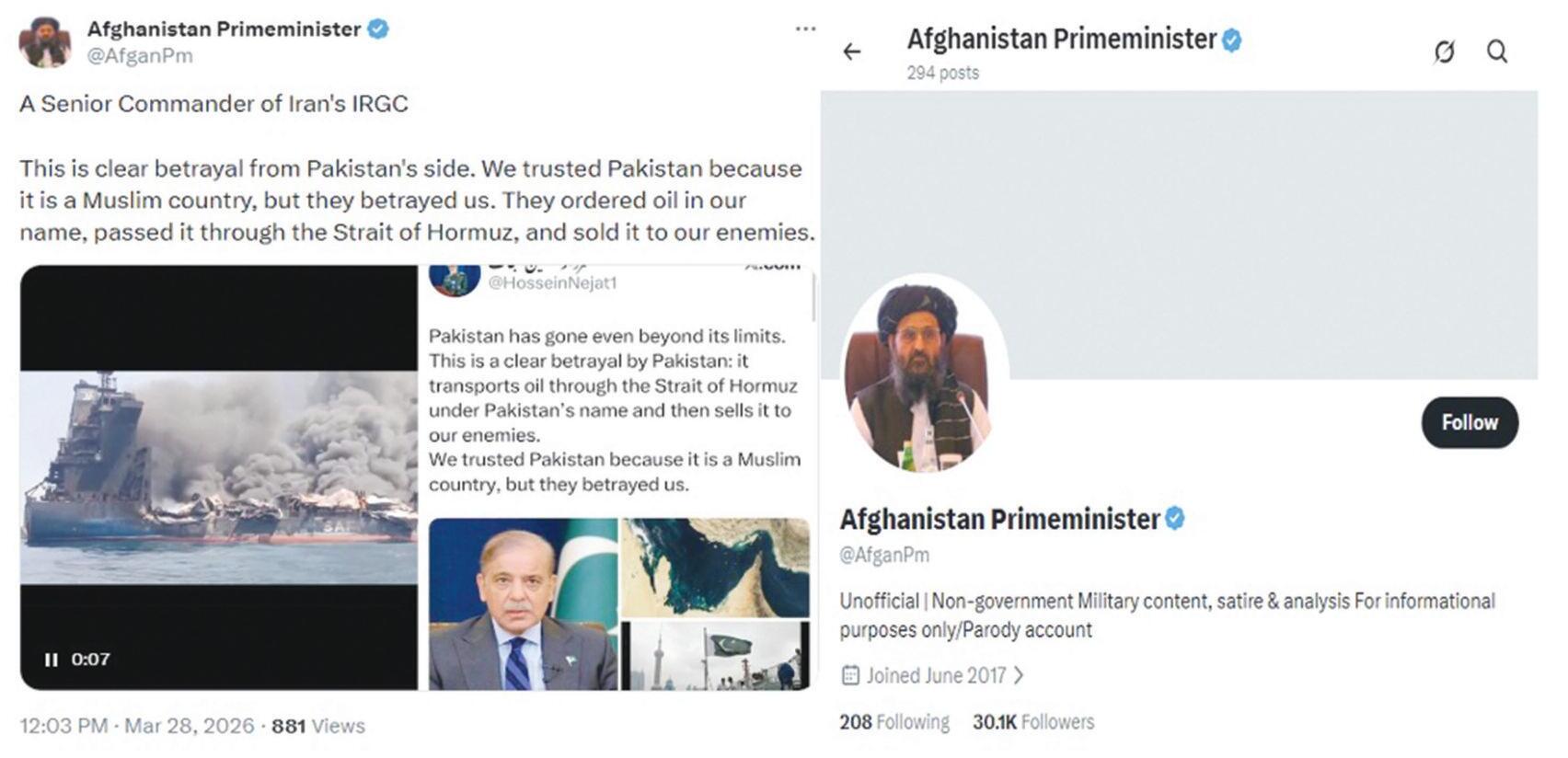Open the 208 Following list
The image size is (1568, 758).
pos(894,722)
